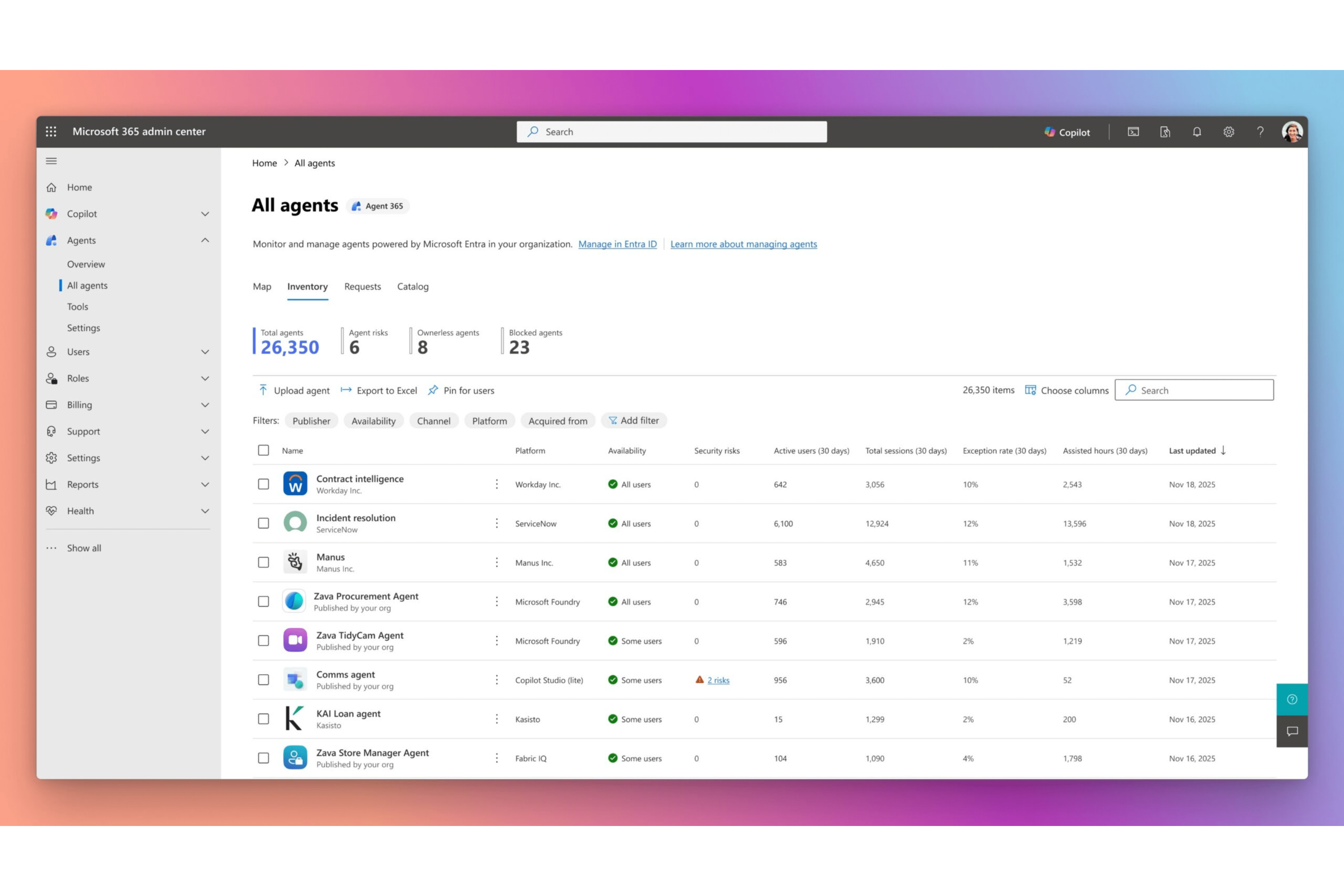The image size is (1344, 896).
Task: Click the Agent 365 badge
Action: click(378, 206)
